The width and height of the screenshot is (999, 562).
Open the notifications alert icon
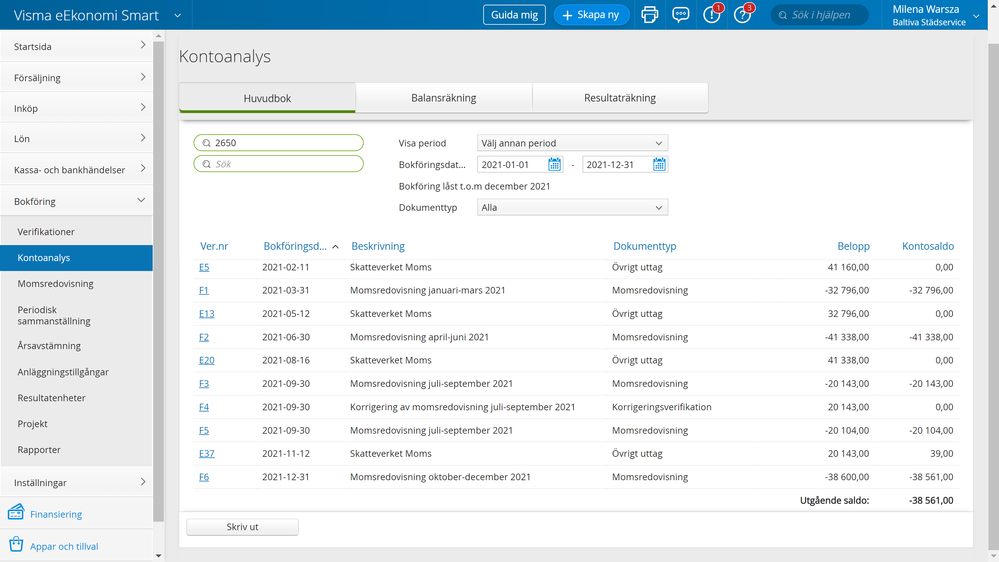[712, 14]
